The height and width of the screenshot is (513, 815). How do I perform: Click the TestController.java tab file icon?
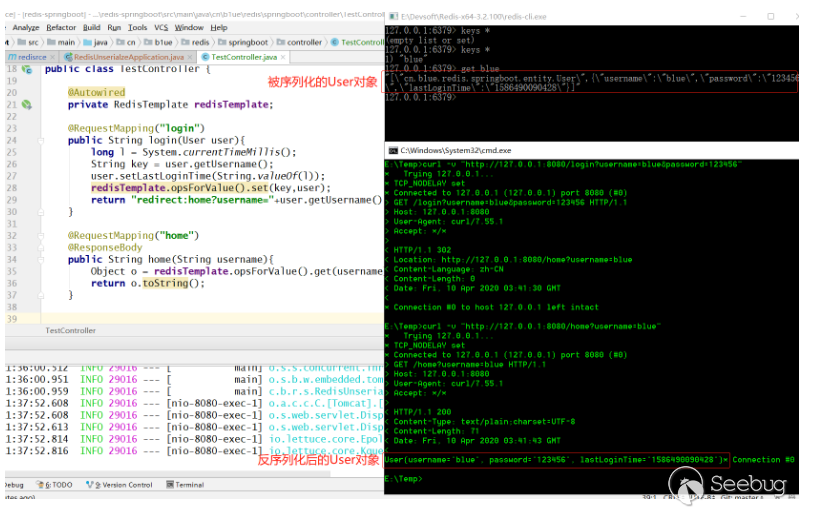pyautogui.click(x=204, y=57)
